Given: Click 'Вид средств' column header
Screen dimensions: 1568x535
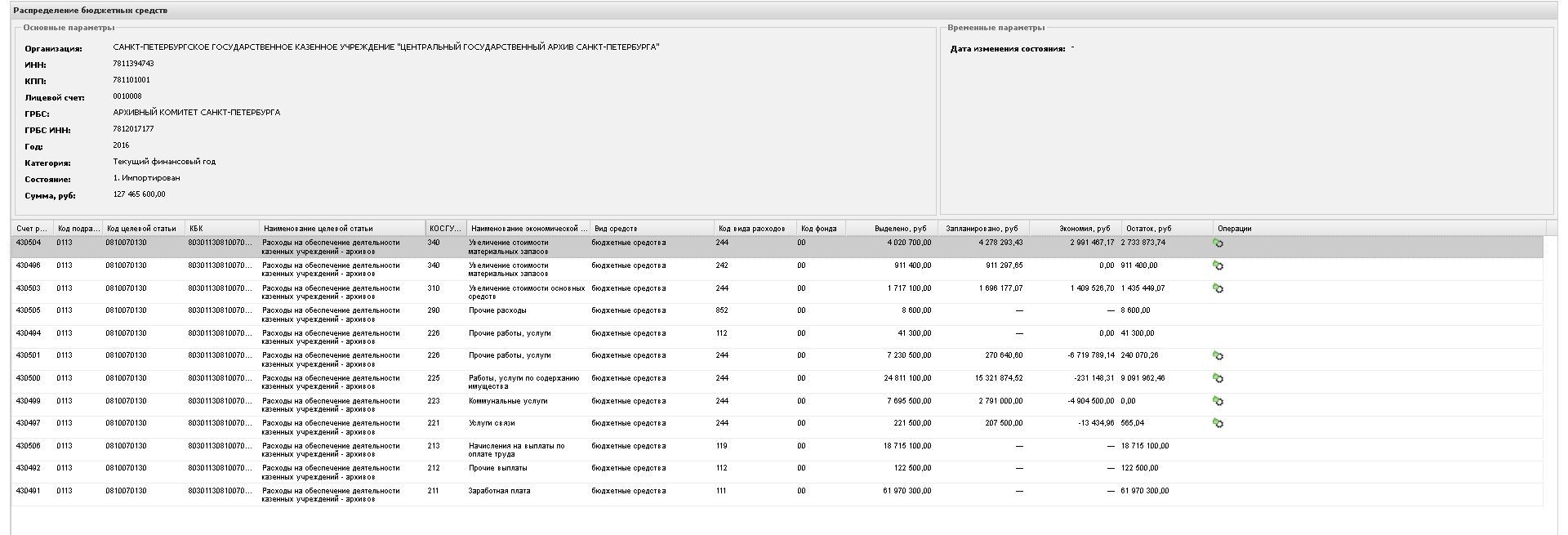Looking at the screenshot, I should click(652, 229).
